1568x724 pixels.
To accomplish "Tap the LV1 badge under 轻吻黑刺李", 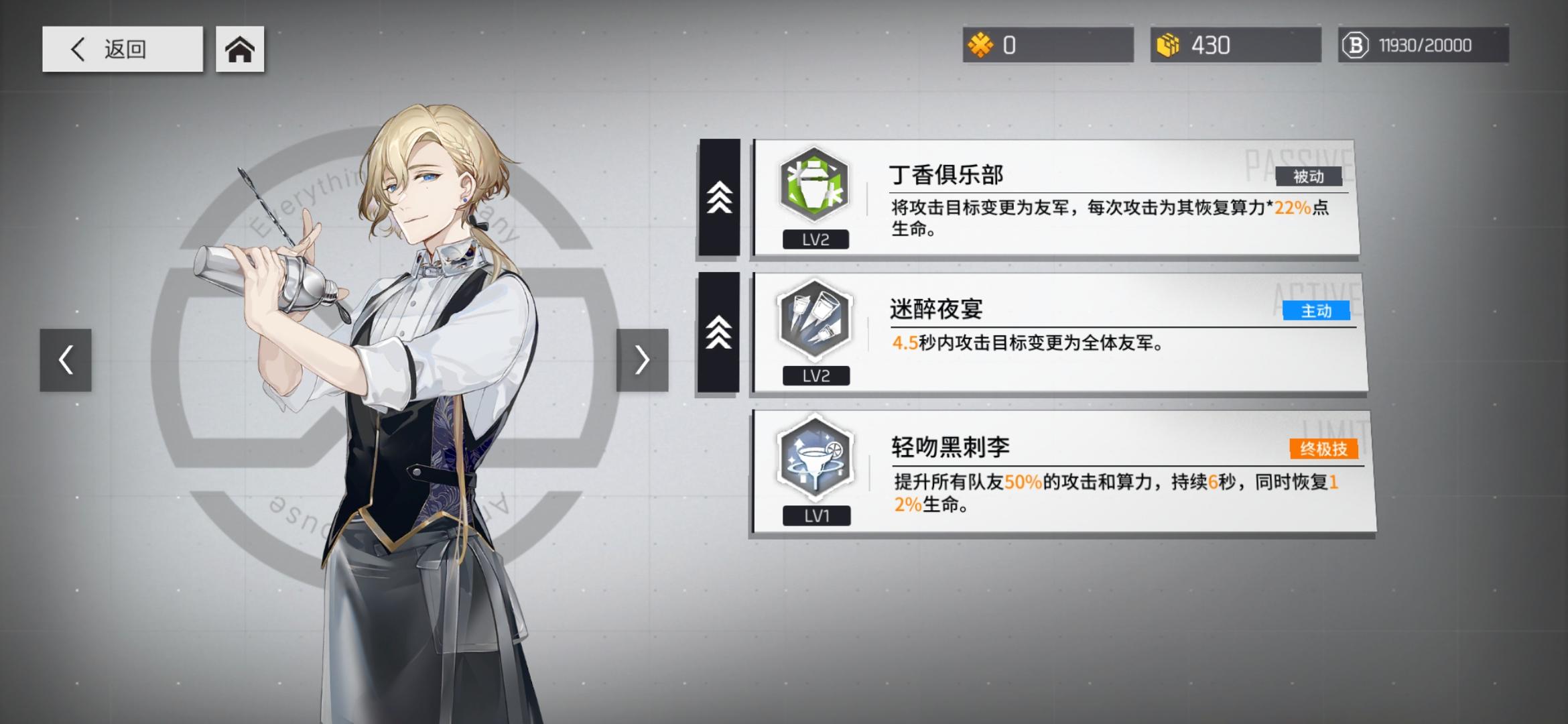I will pyautogui.click(x=816, y=516).
